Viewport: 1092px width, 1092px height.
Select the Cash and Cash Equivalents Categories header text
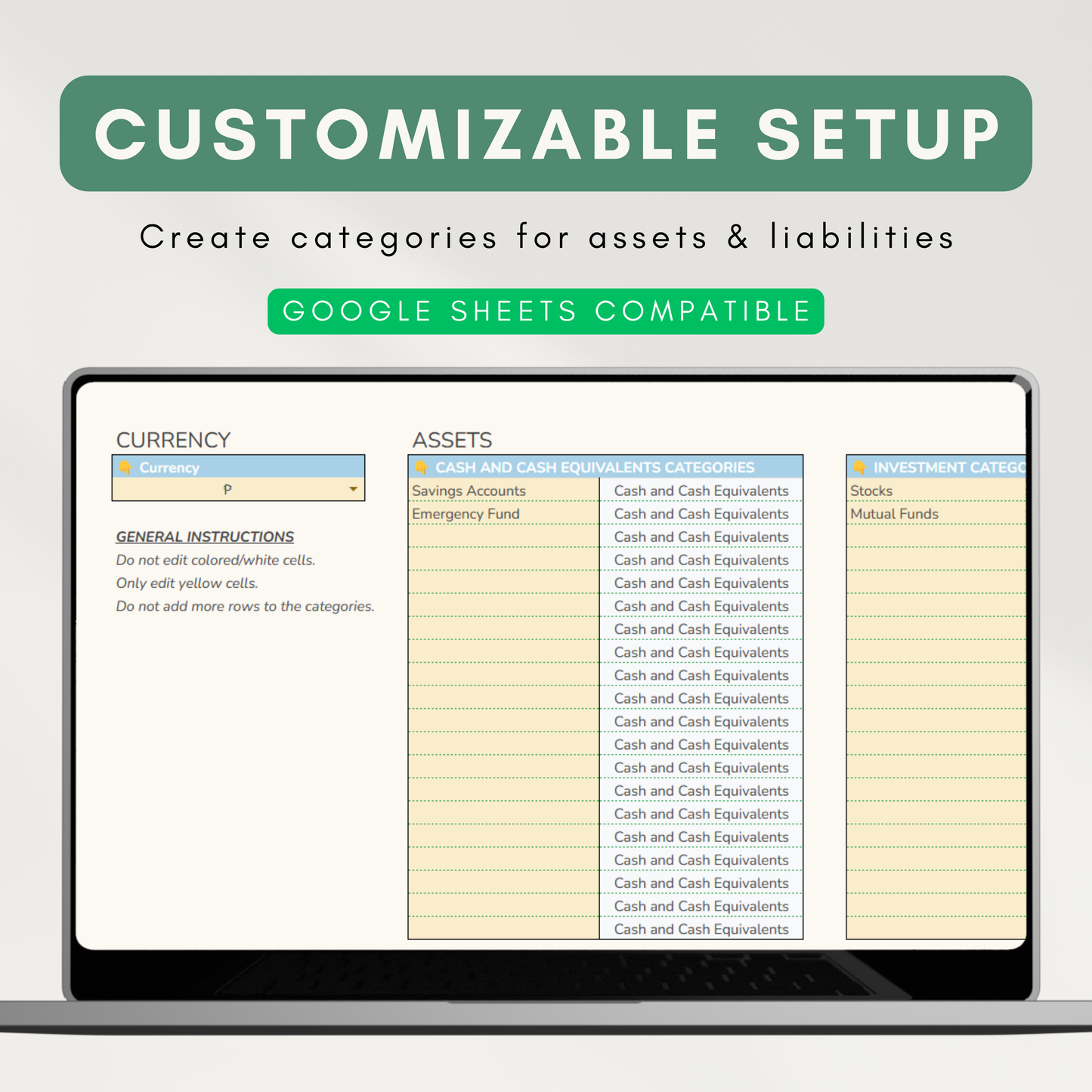[x=595, y=468]
